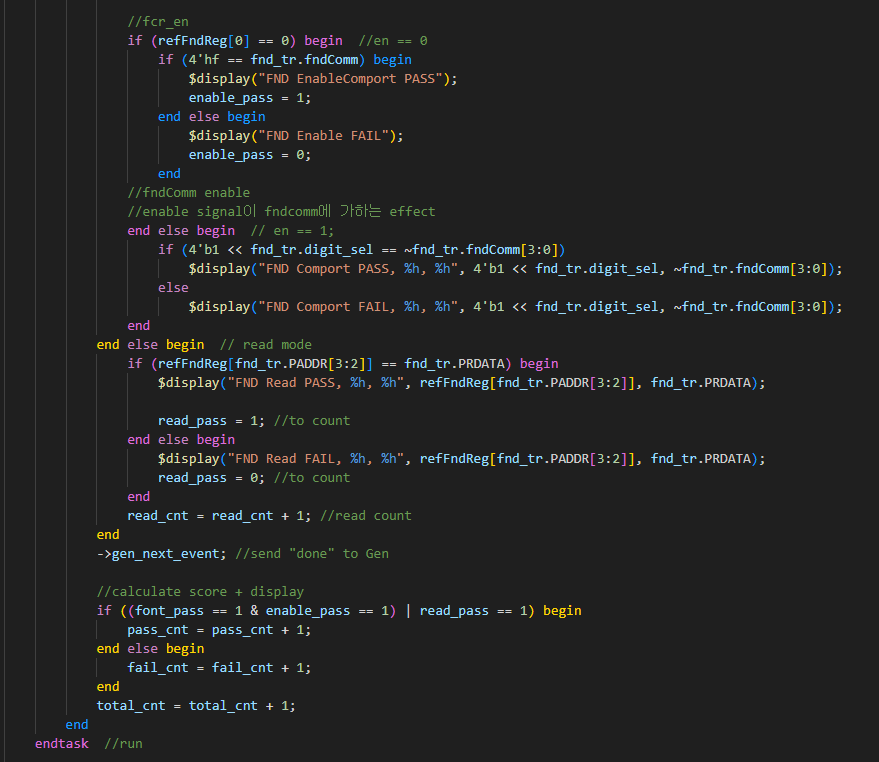The height and width of the screenshot is (762, 879).
Task: Click the "FND Read FAIL, %h, %h" string
Action: [x=316, y=459]
